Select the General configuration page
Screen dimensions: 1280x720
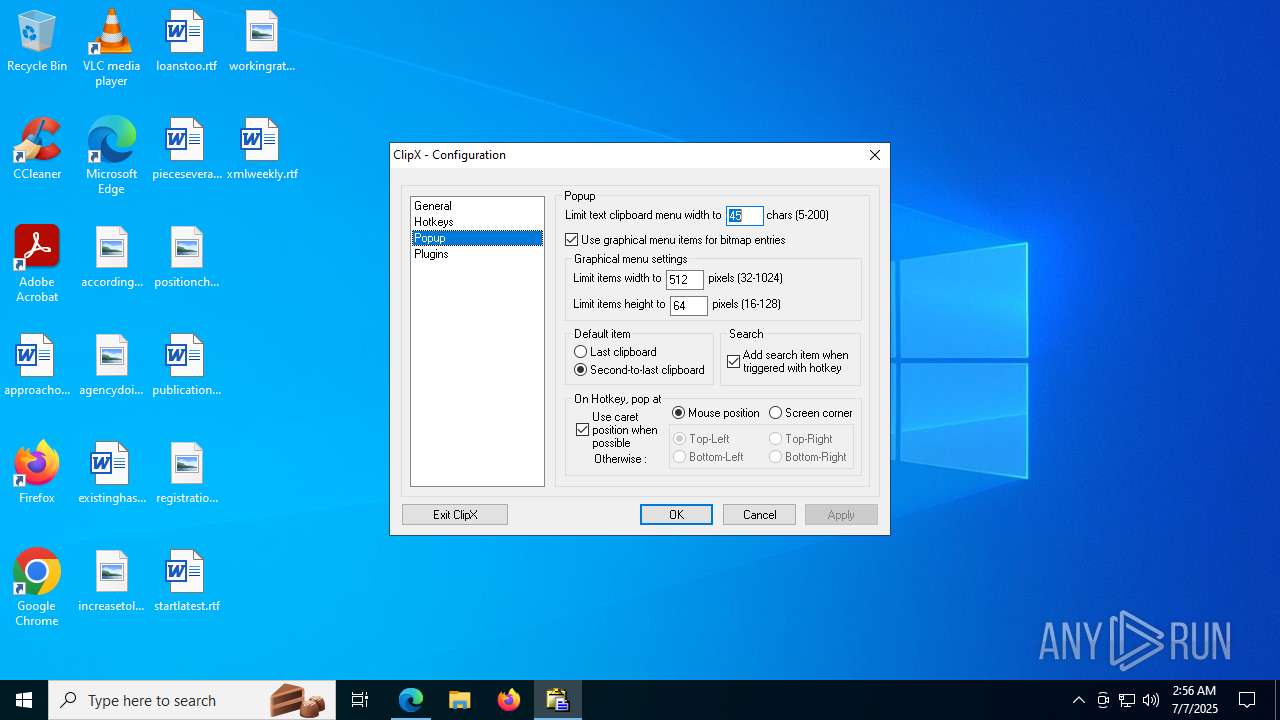477,206
